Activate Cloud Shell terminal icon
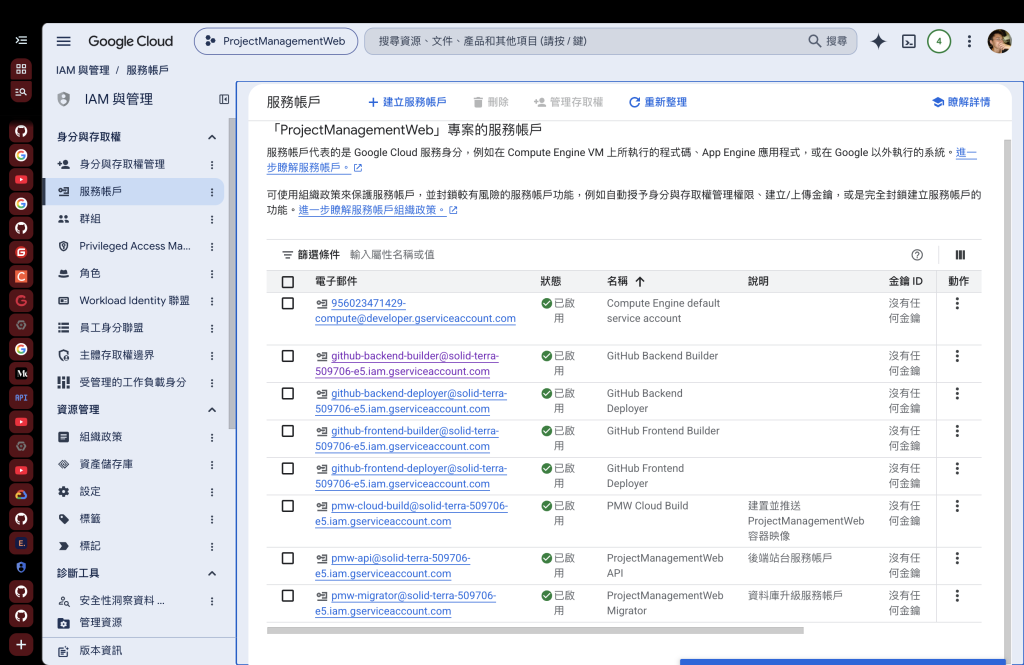 908,41
